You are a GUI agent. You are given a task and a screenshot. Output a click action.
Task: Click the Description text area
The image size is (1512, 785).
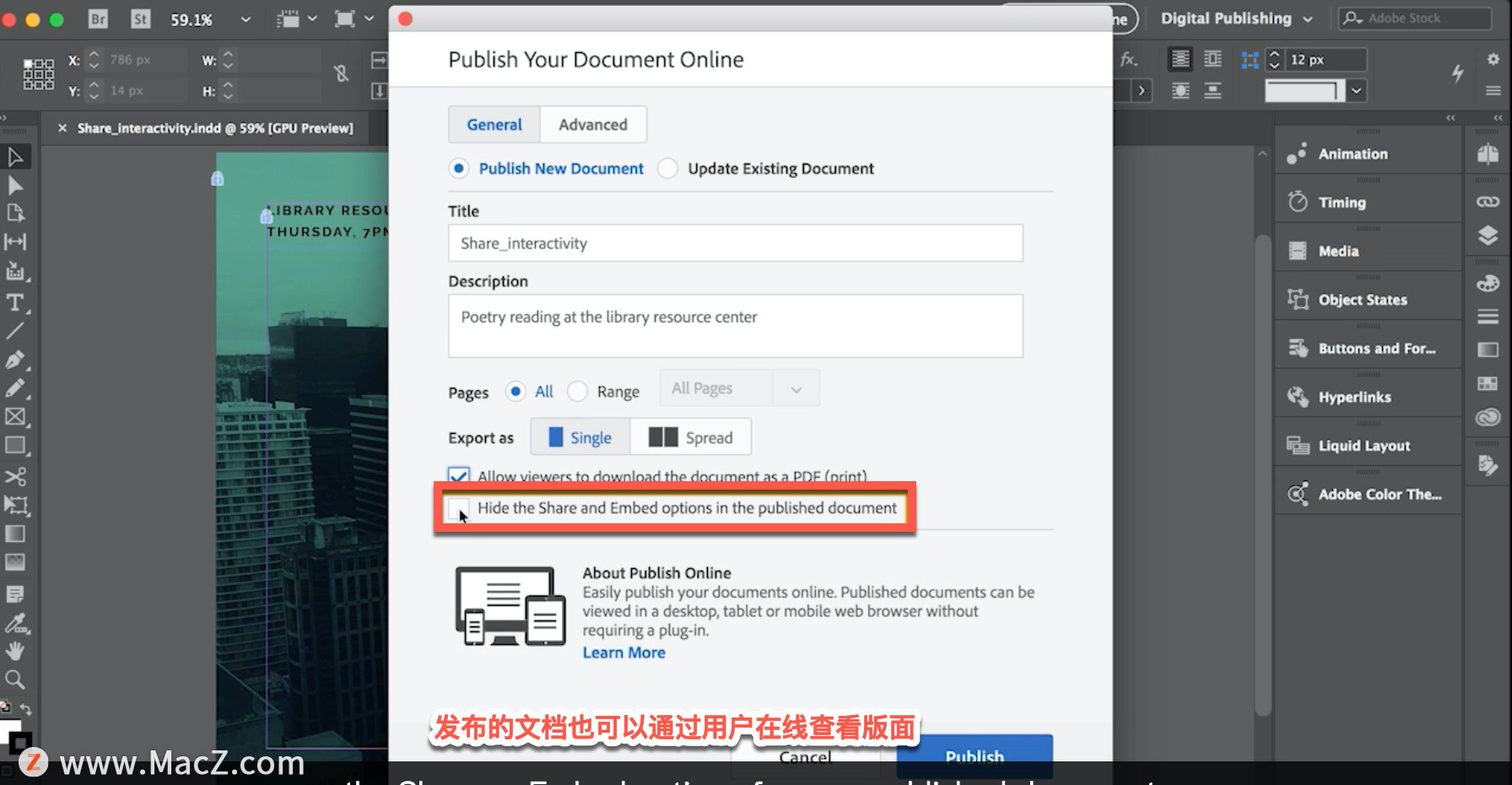click(x=736, y=326)
